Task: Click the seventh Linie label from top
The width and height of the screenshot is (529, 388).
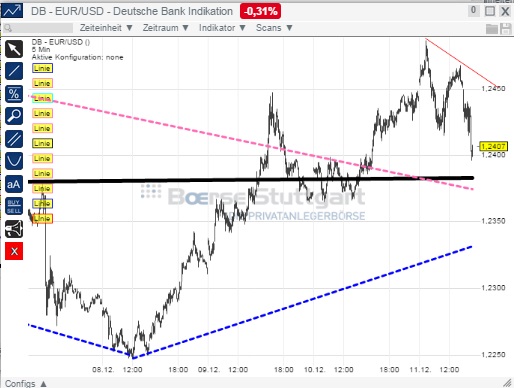Action: (x=43, y=159)
